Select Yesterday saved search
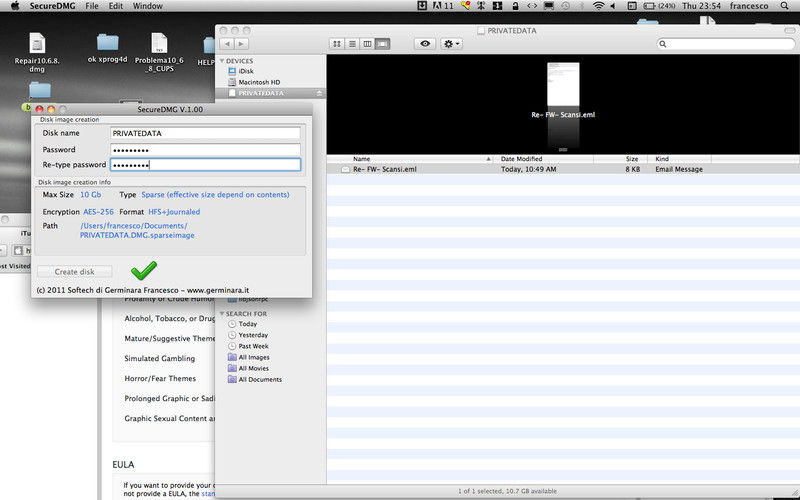Screen dimensions: 800x500 pyautogui.click(x=253, y=335)
